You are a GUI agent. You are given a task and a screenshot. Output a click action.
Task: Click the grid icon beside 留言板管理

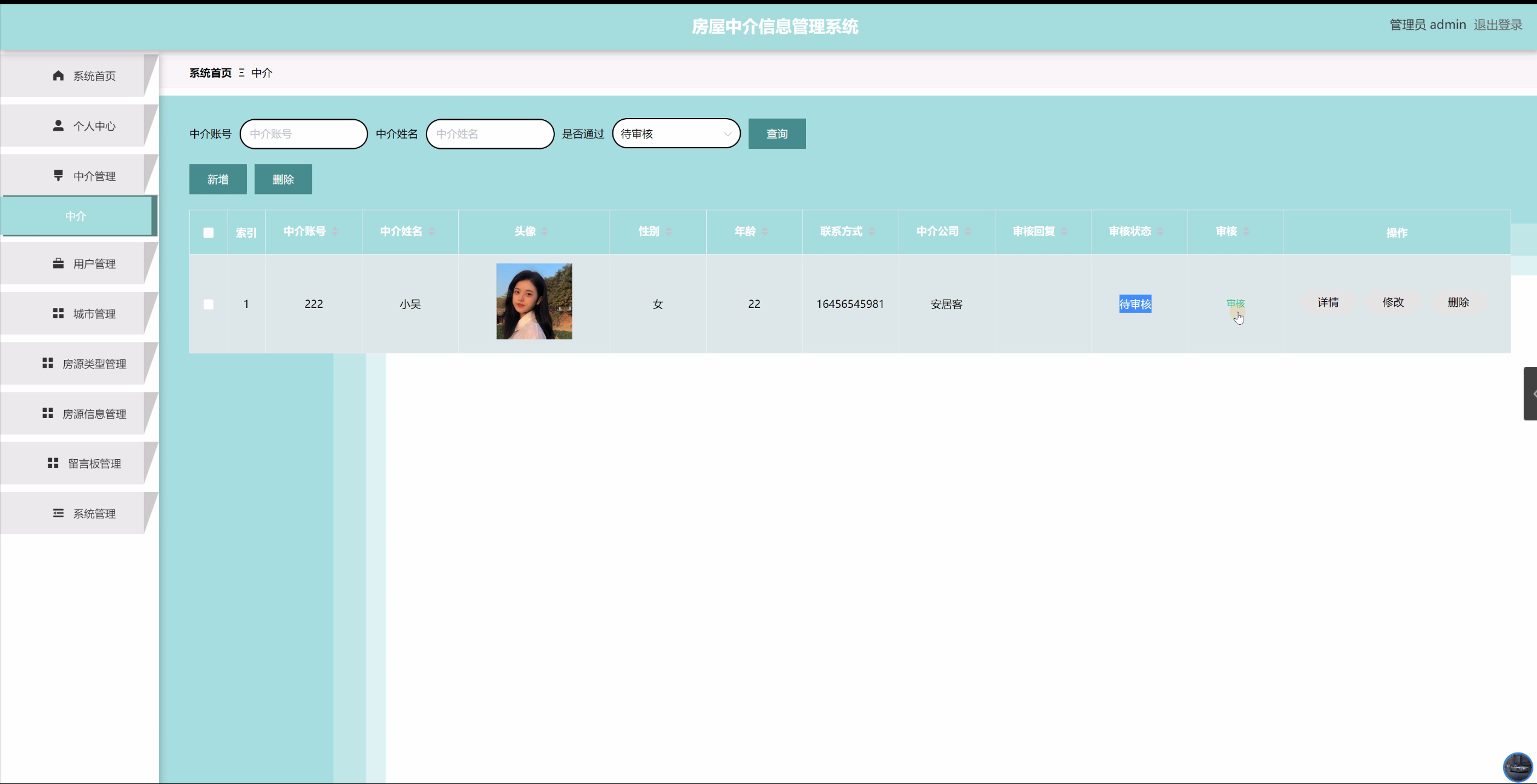[53, 463]
